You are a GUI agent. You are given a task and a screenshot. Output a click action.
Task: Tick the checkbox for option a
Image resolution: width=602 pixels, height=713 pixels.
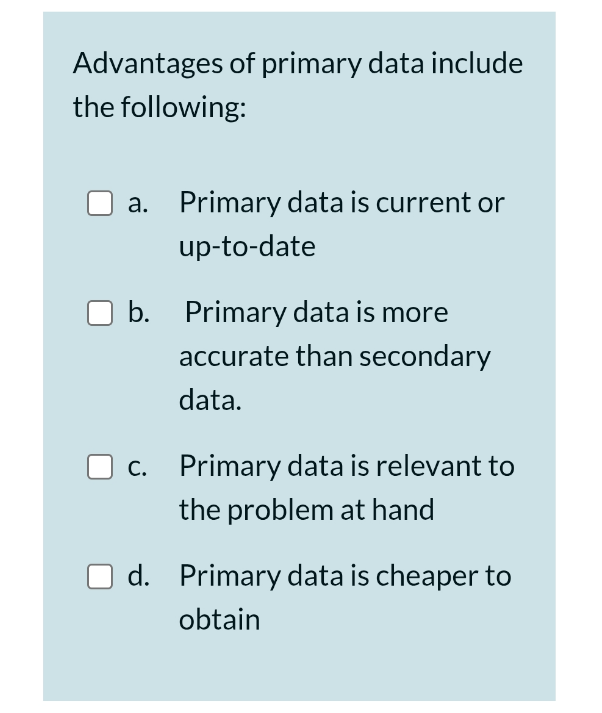100,203
